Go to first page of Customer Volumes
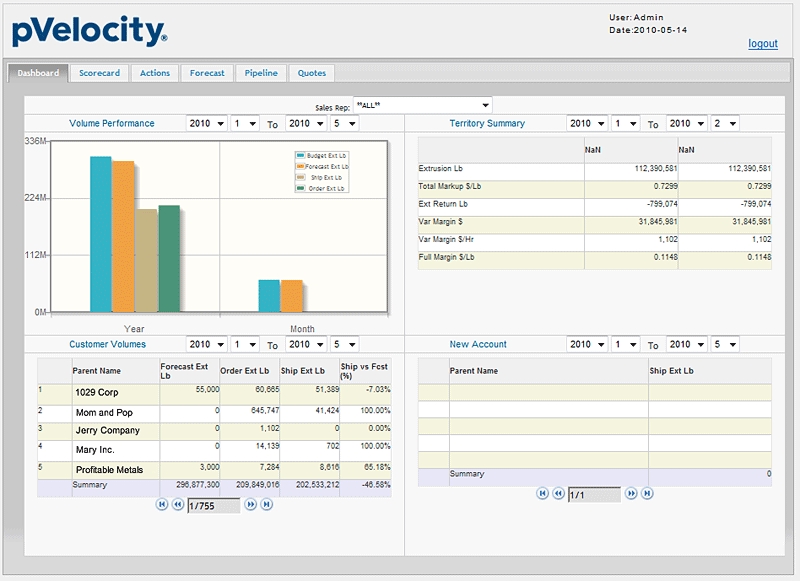The image size is (800, 581). tap(161, 505)
